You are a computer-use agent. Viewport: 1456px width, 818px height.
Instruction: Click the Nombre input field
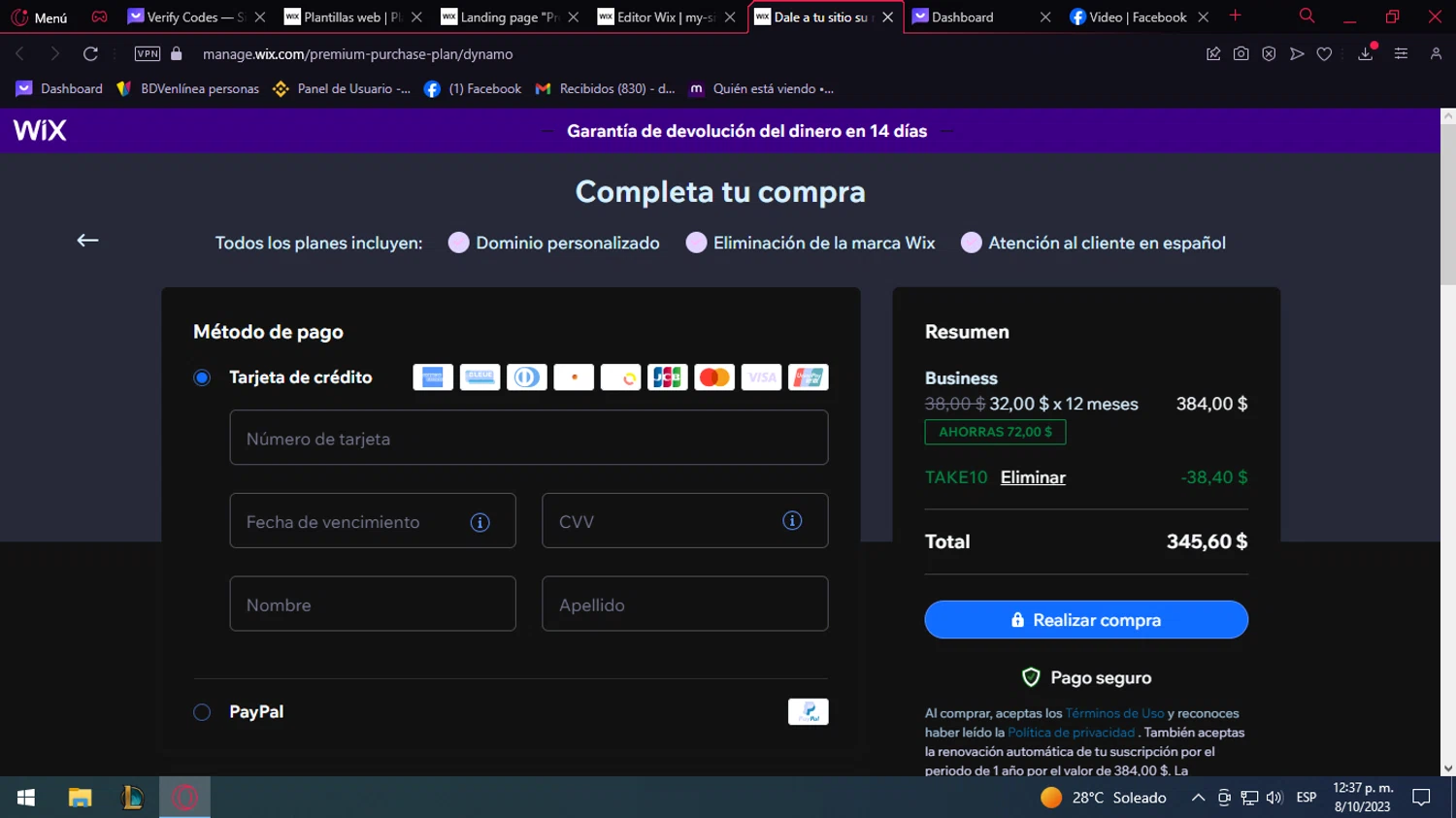pos(373,604)
